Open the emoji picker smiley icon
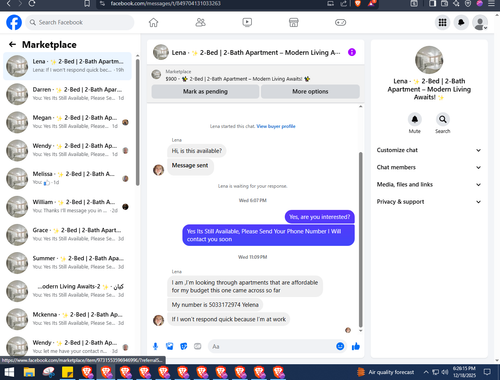 [340, 346]
